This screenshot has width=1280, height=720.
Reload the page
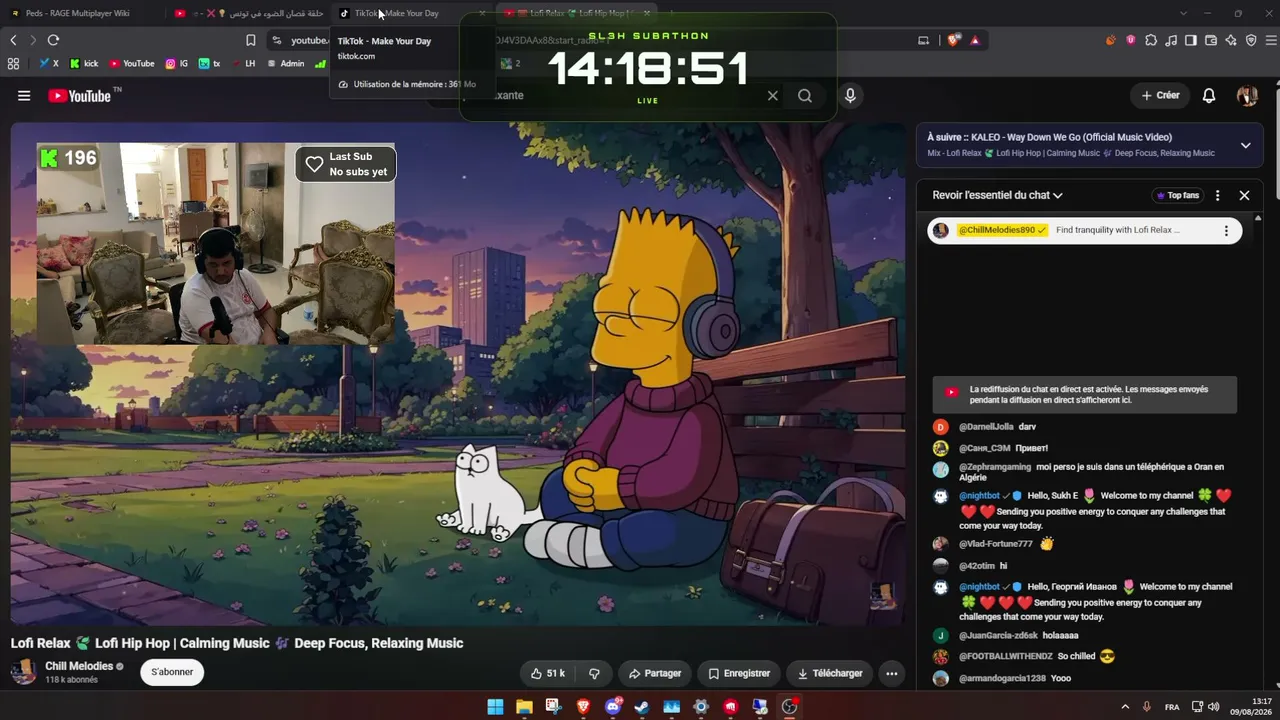point(53,40)
